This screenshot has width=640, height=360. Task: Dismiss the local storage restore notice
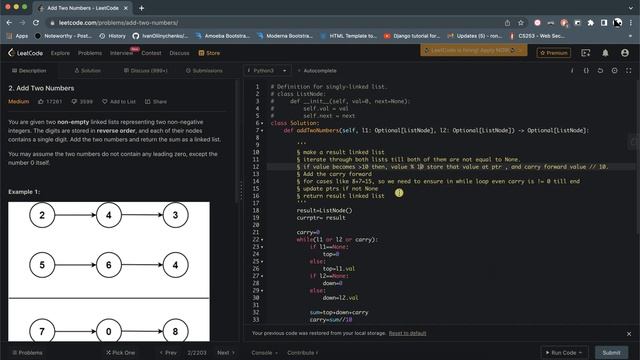(x=629, y=334)
